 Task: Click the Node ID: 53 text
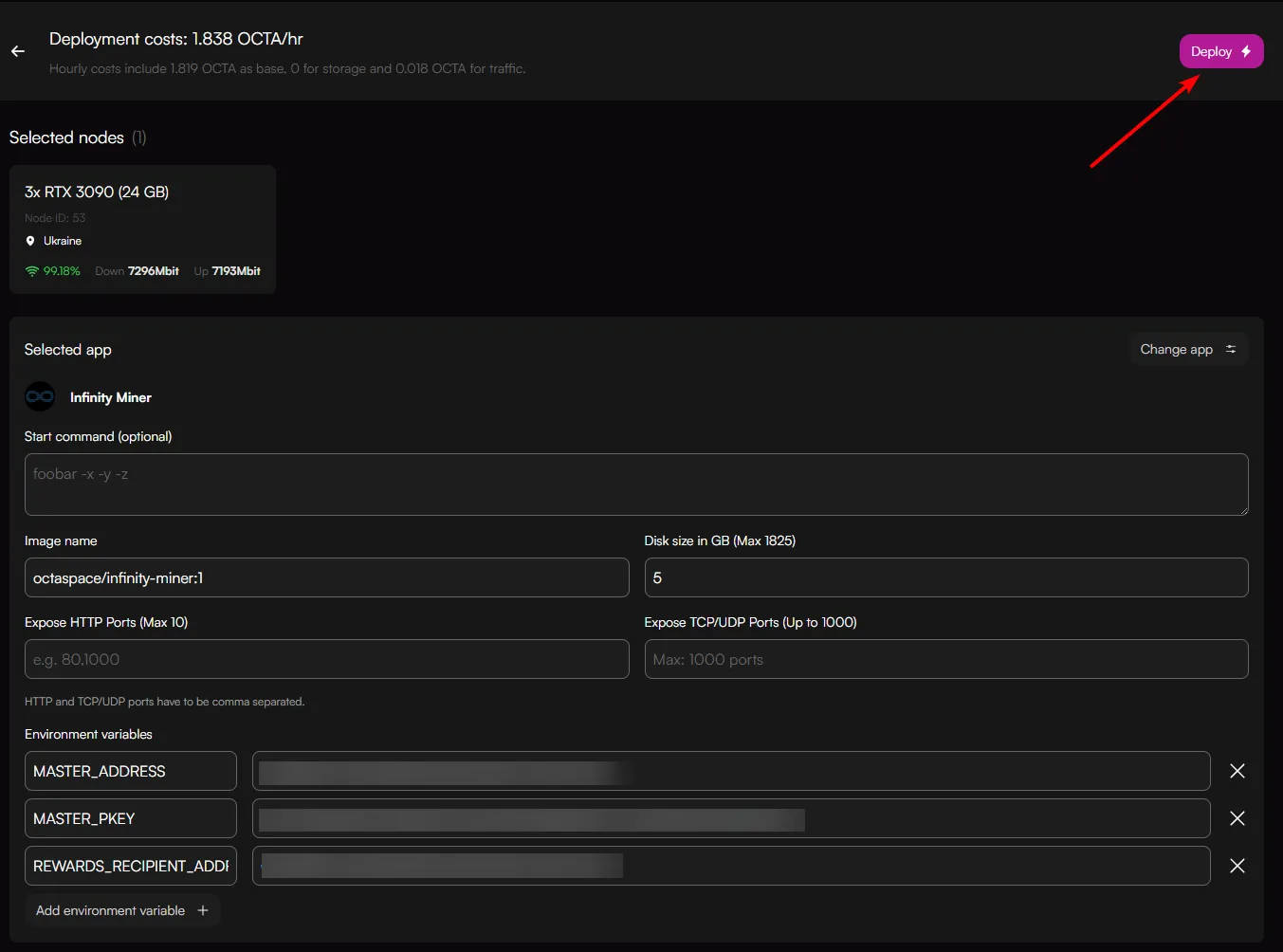click(55, 218)
